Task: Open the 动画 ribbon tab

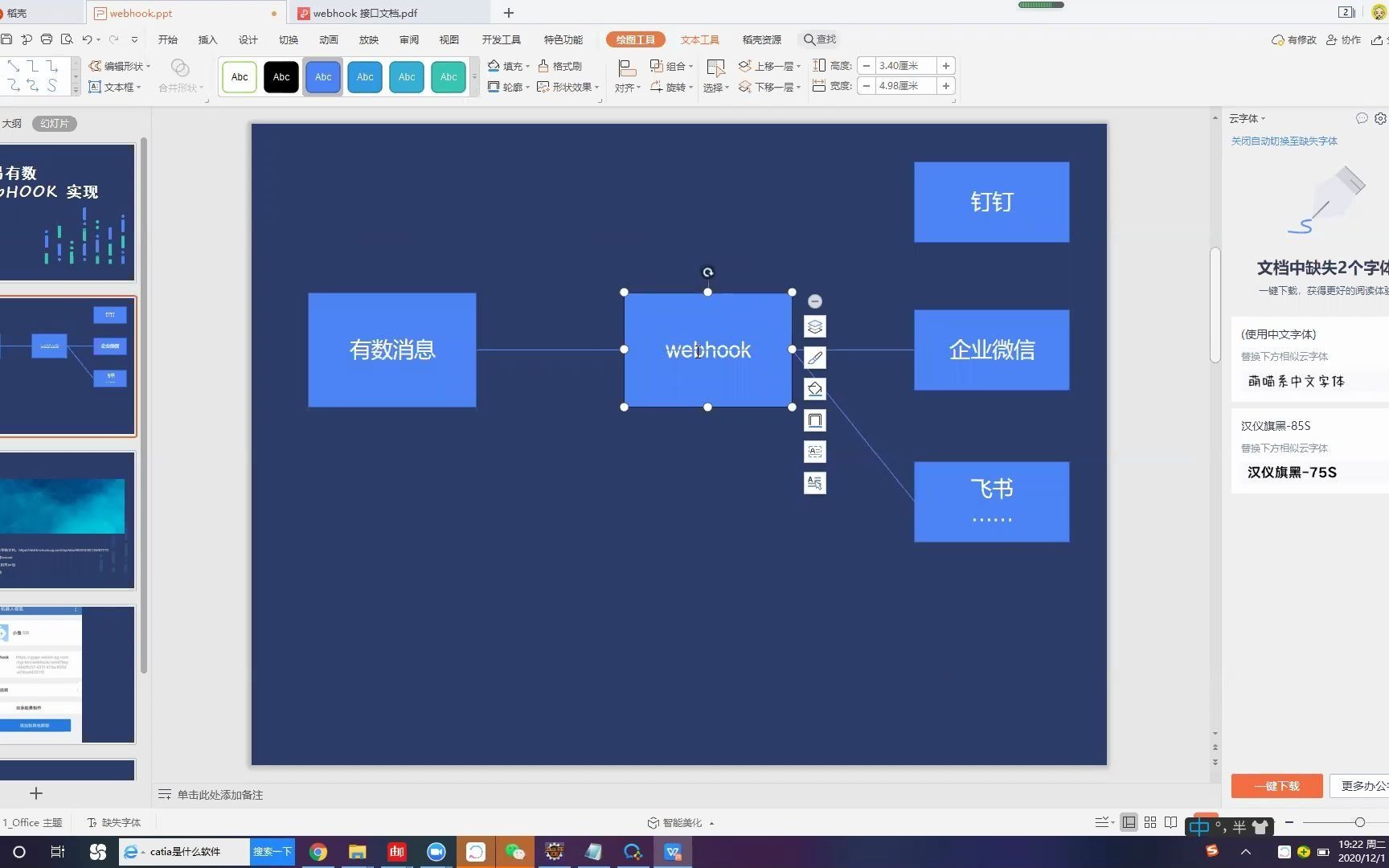Action: [329, 39]
